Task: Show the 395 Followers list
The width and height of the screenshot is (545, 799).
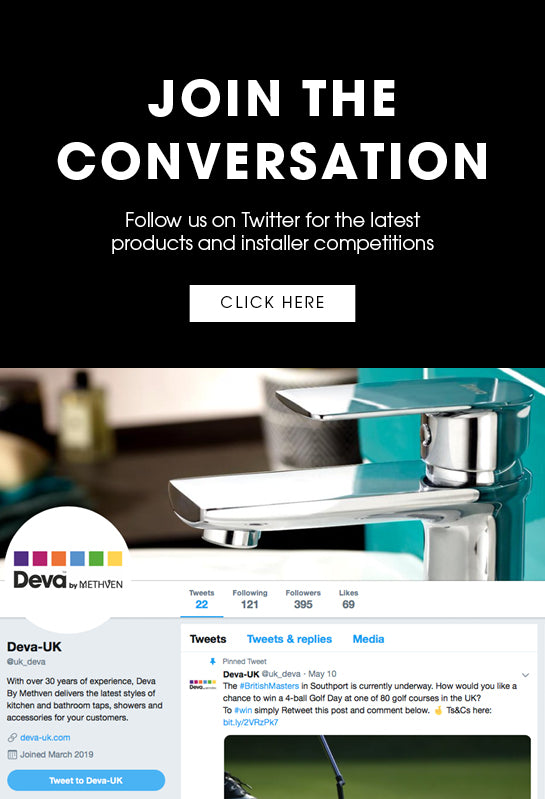Action: [x=303, y=600]
